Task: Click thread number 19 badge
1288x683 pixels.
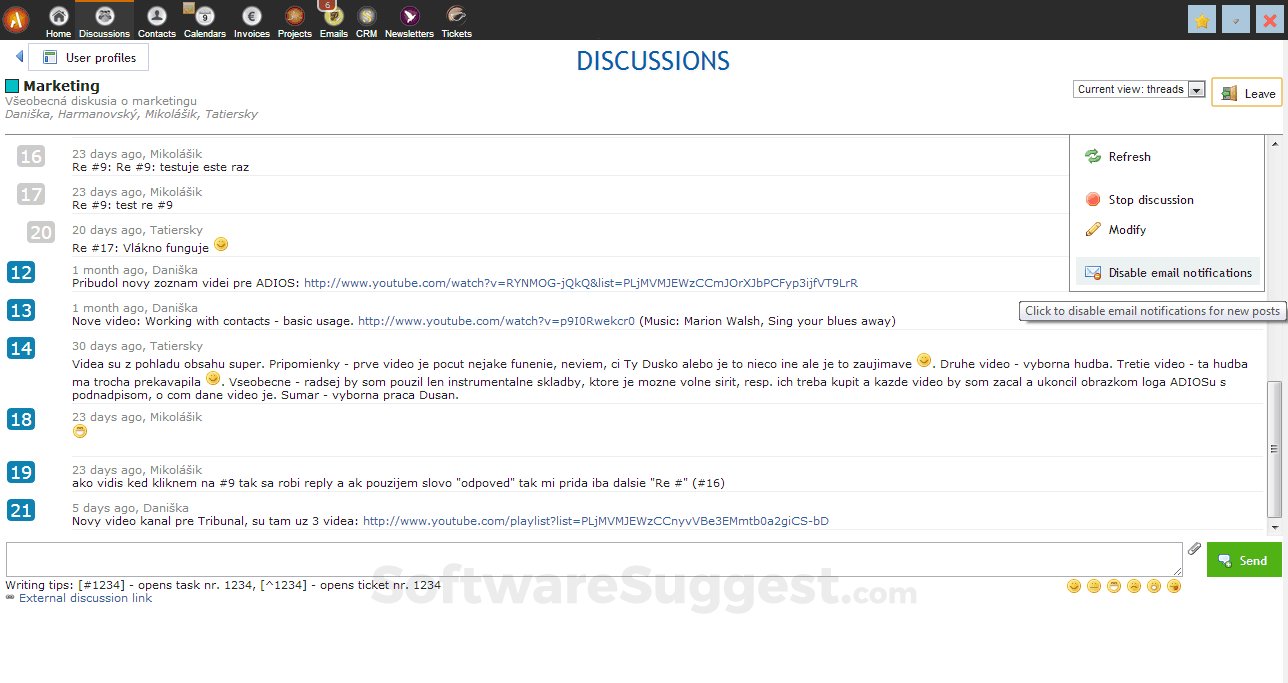Action: 21,472
